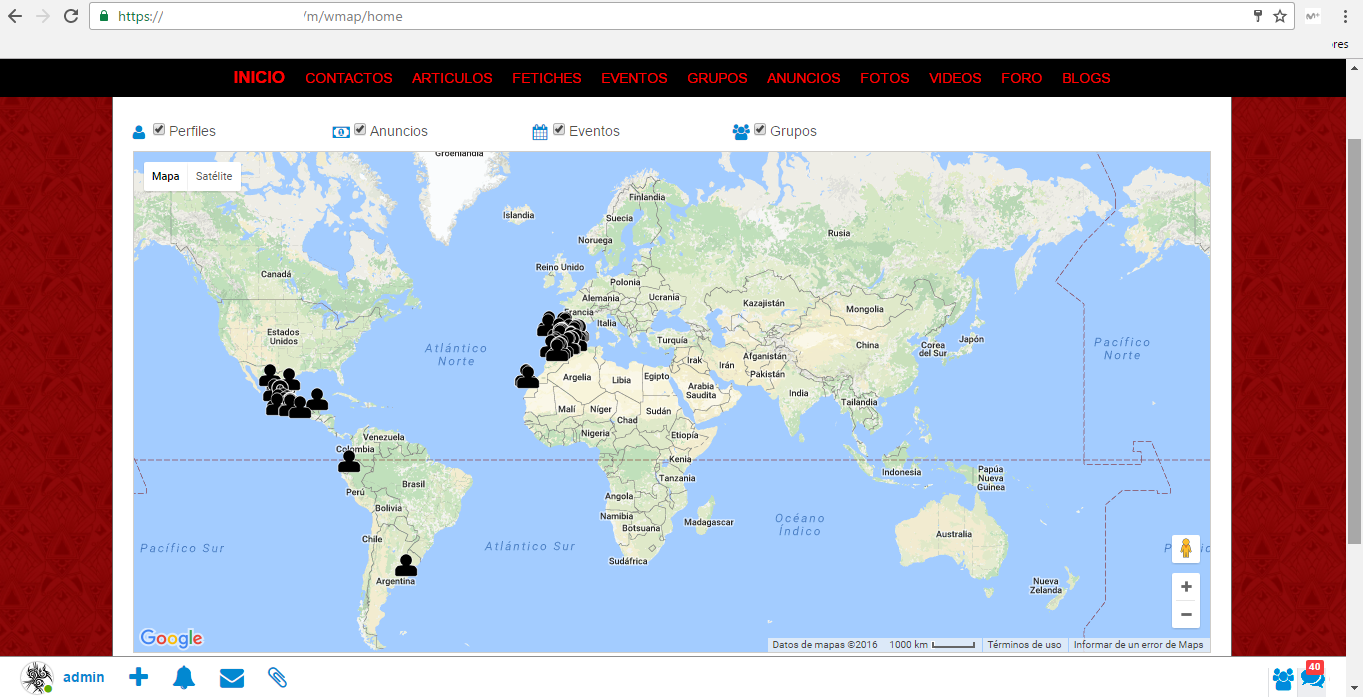Go to the FORO section
1366x697 pixels.
click(x=1021, y=78)
